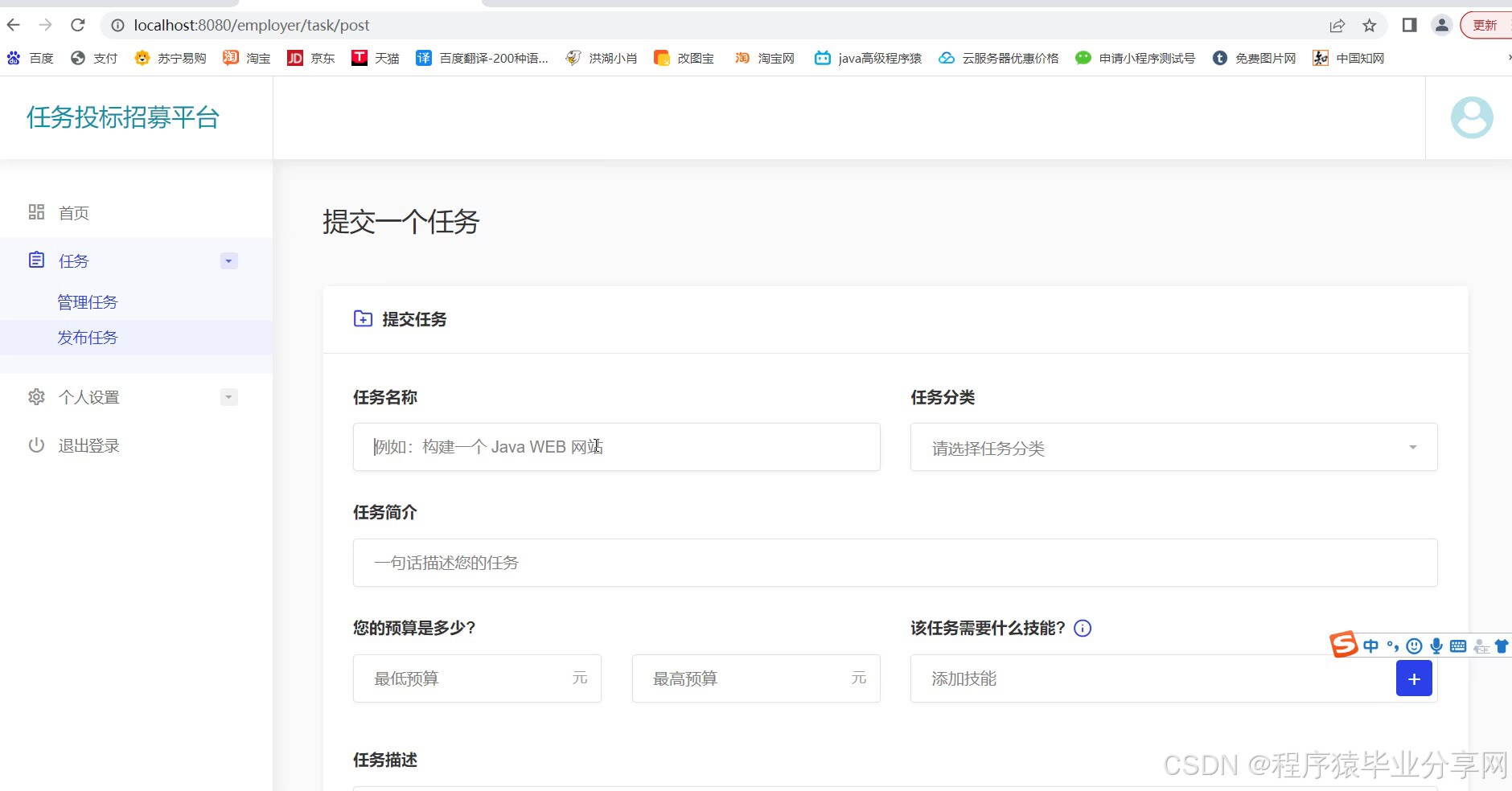
Task: Open the 请选择任务分类 dropdown
Action: click(1173, 447)
